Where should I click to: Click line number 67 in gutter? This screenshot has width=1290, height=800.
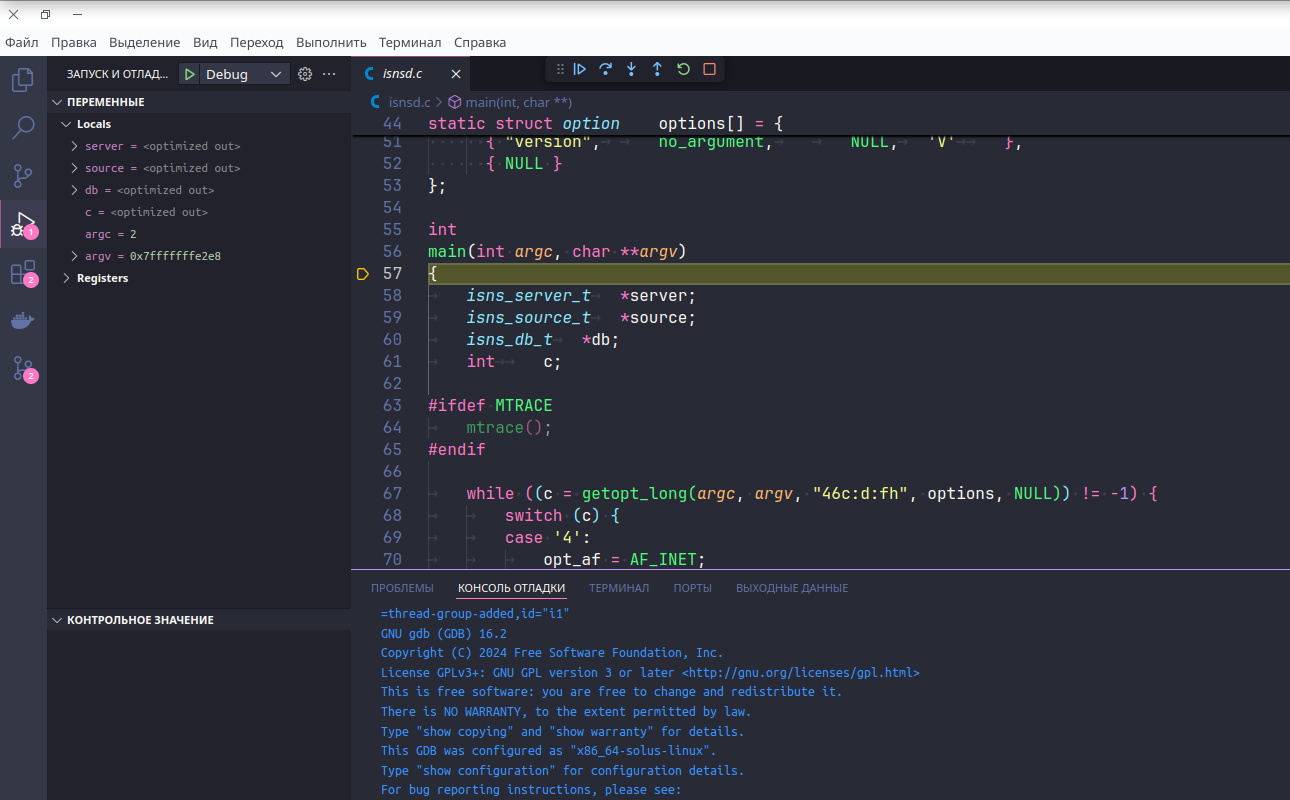[392, 494]
